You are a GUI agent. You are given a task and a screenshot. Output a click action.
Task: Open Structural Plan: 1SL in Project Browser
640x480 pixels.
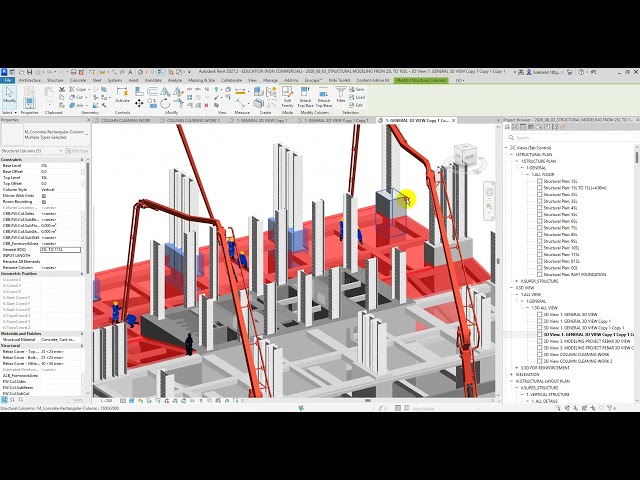(560, 181)
